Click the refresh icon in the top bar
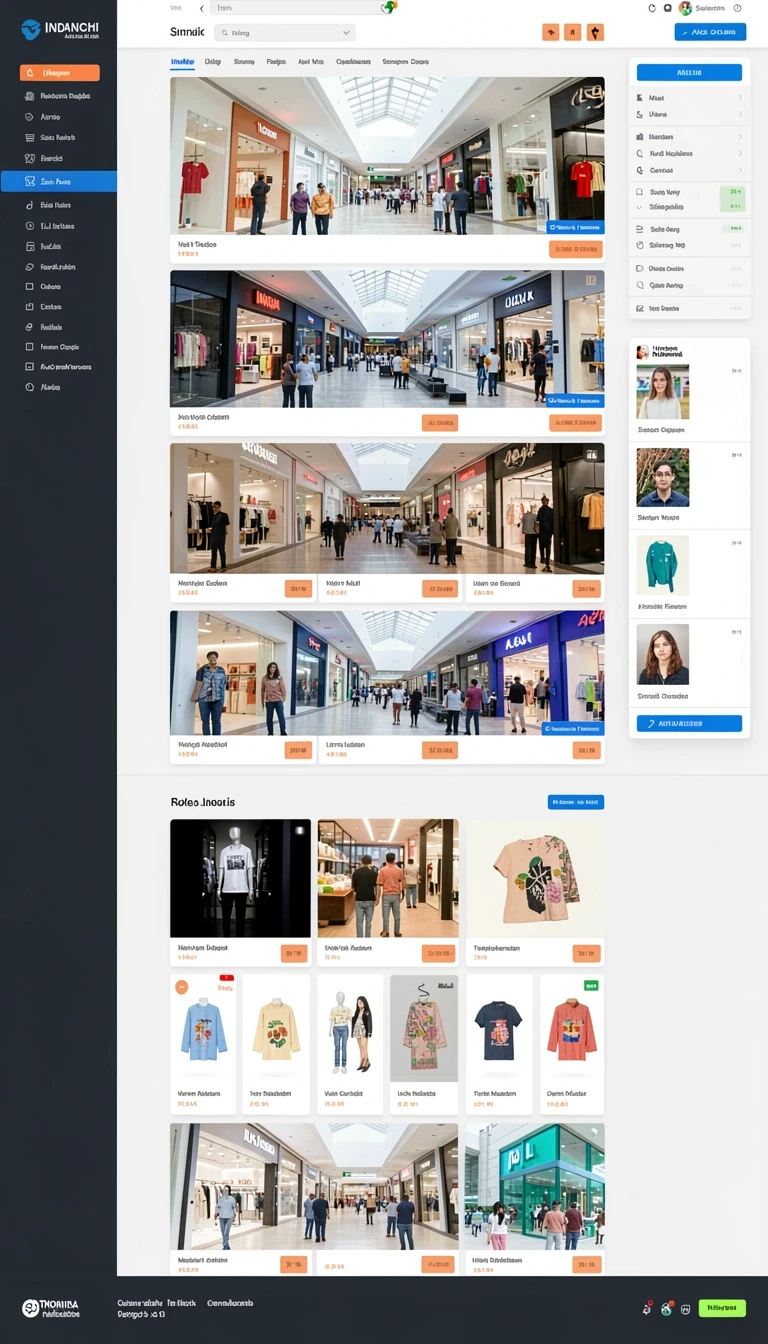Viewport: 768px width, 1344px height. [652, 8]
